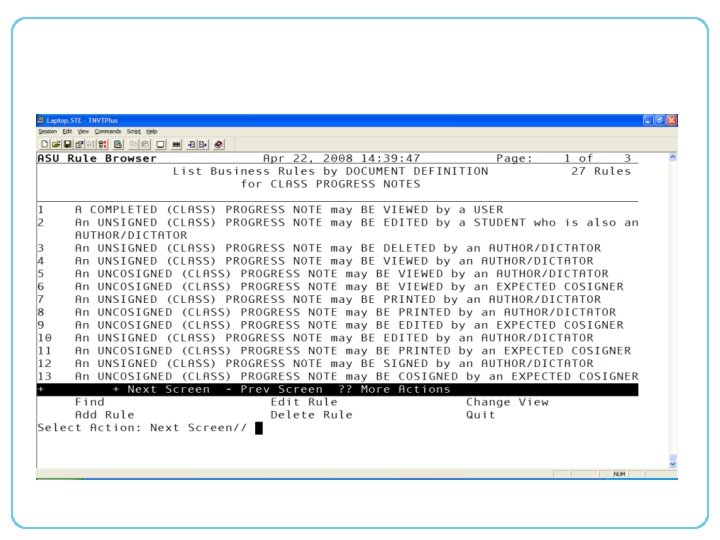This screenshot has width=720, height=540.
Task: Click '- Prev Screen' in the highlighted bar
Action: tap(274, 389)
